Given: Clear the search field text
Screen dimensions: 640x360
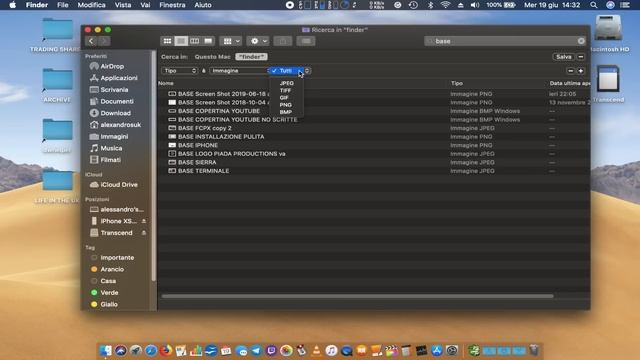Looking at the screenshot, I should pos(581,41).
